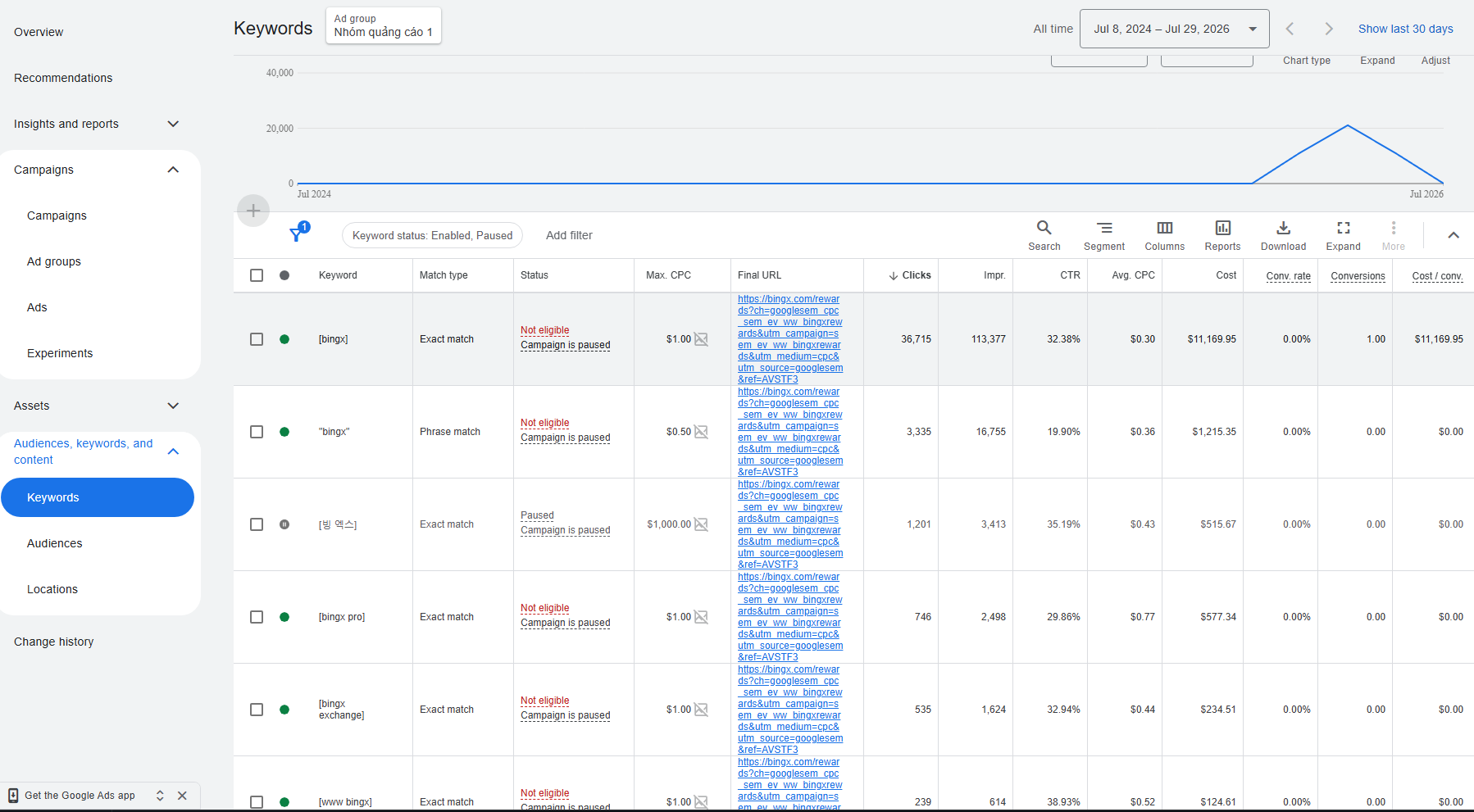The image size is (1474, 812).
Task: Click the blue filter funnel icon
Action: tap(298, 234)
